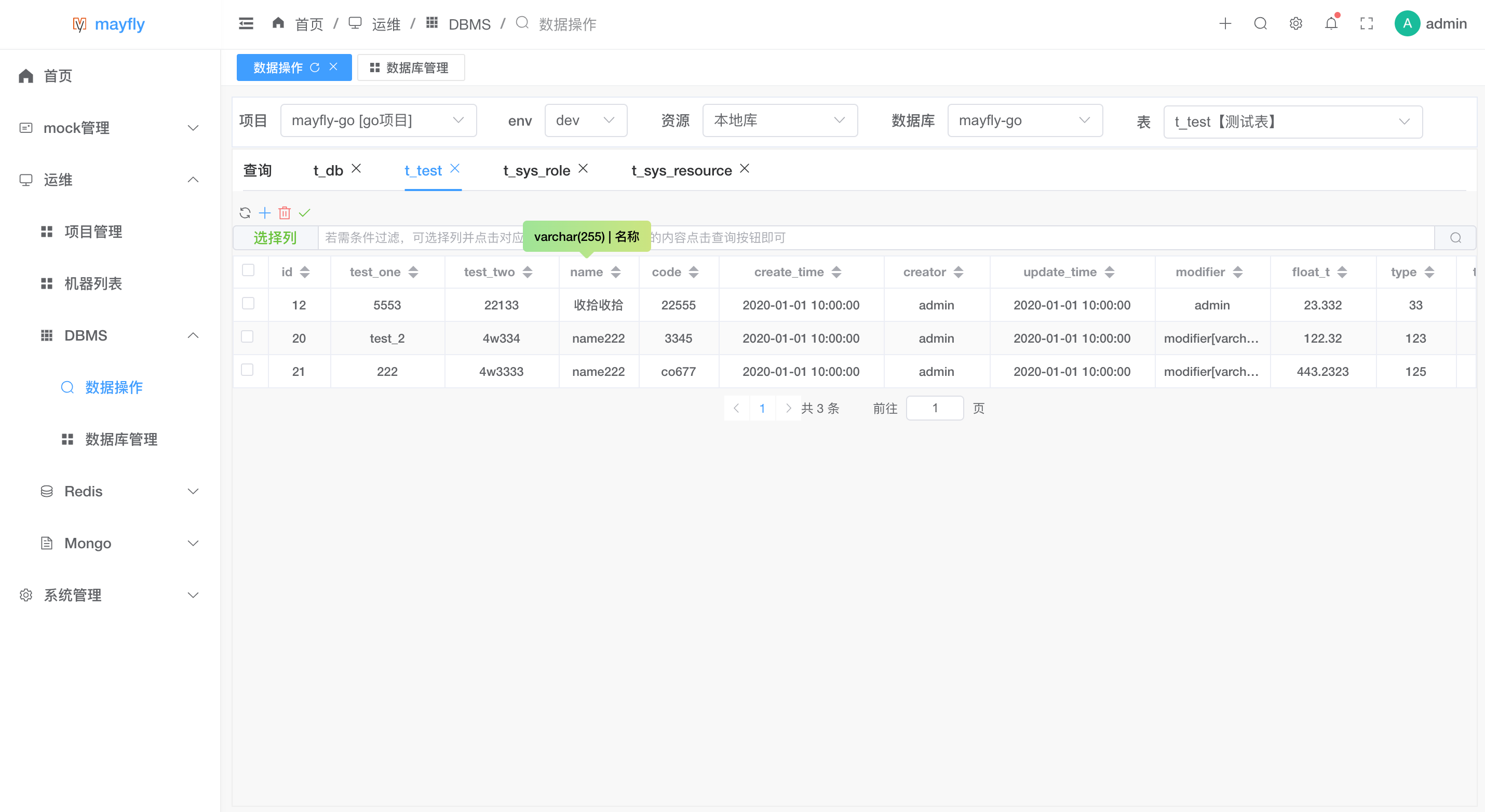Click the 选择列 button

[275, 238]
